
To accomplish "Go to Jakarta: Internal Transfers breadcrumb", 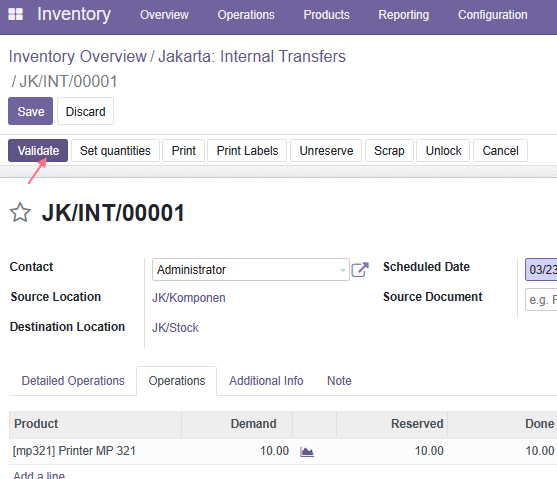I will click(x=252, y=56).
